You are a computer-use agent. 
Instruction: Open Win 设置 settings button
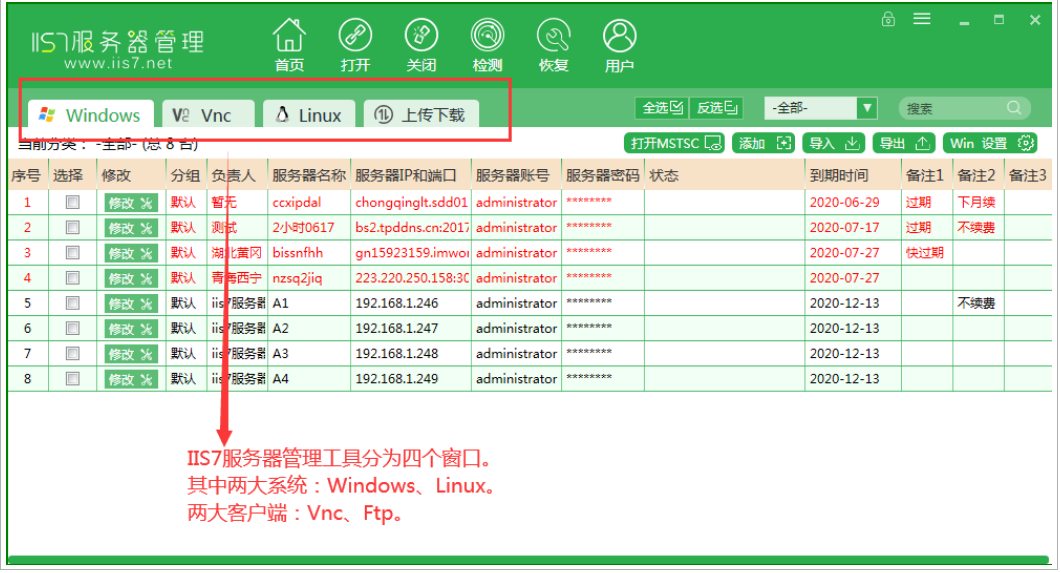click(x=991, y=143)
